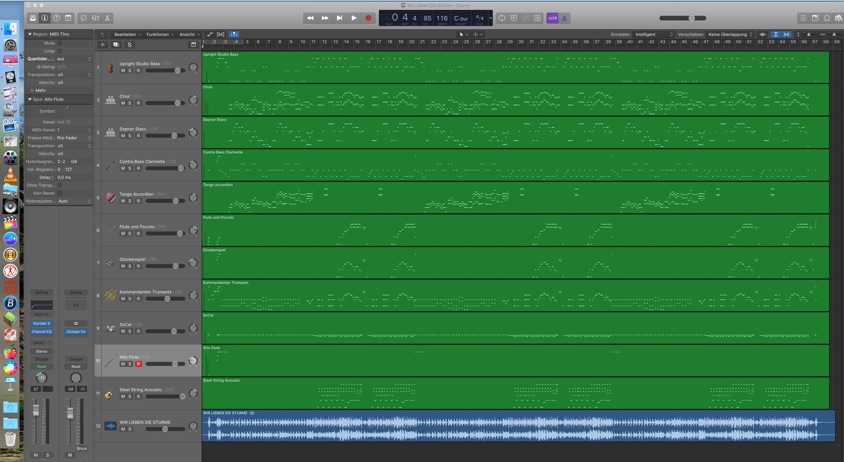Record-enable the Sopran Stacc track

click(138, 136)
